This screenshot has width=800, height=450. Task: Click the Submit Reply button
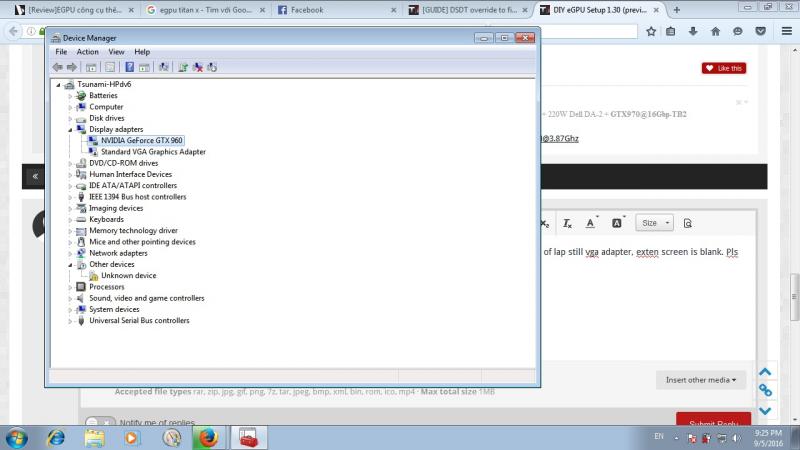pyautogui.click(x=713, y=419)
